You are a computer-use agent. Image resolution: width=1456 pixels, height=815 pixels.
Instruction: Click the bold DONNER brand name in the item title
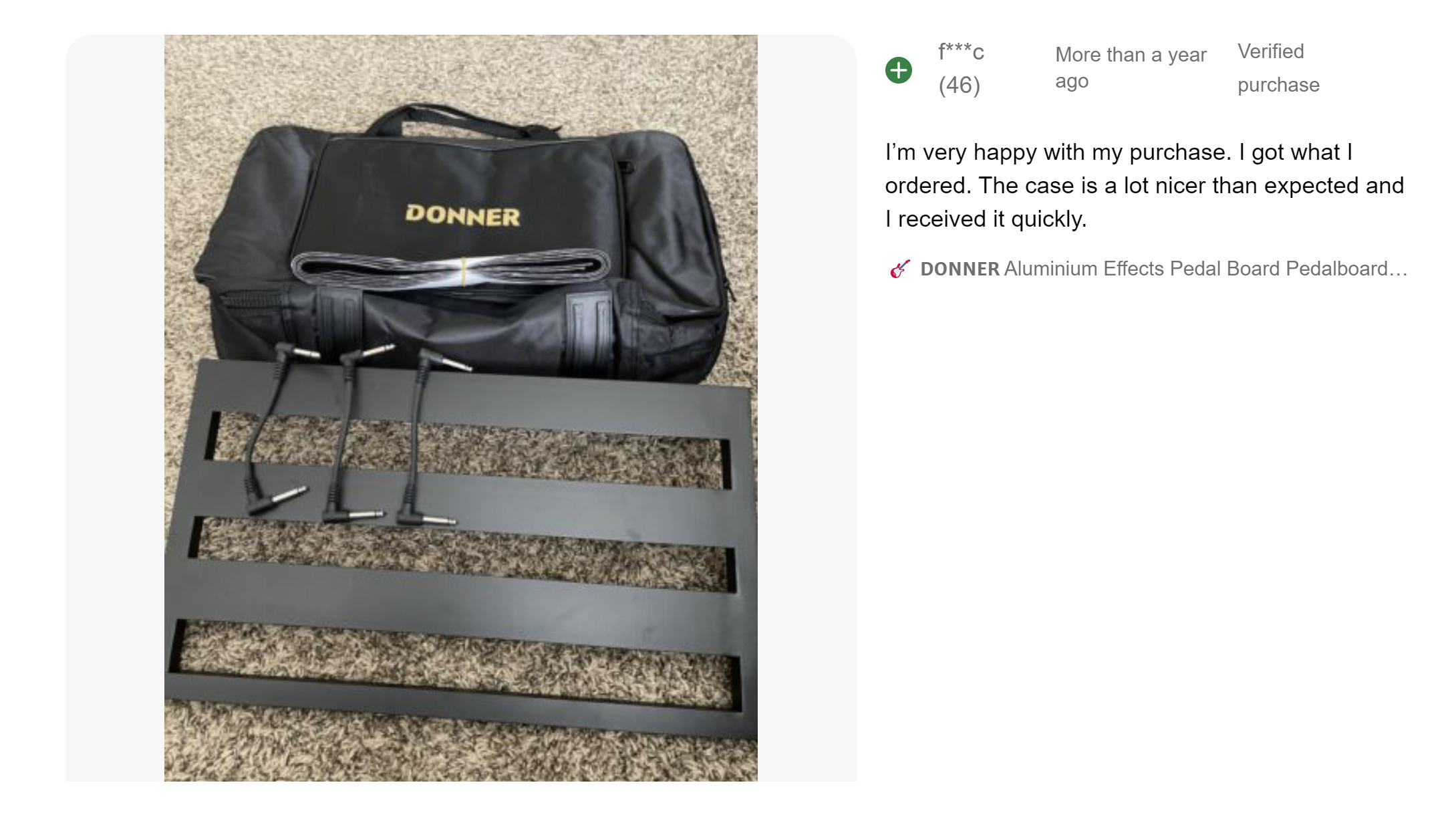(x=960, y=269)
